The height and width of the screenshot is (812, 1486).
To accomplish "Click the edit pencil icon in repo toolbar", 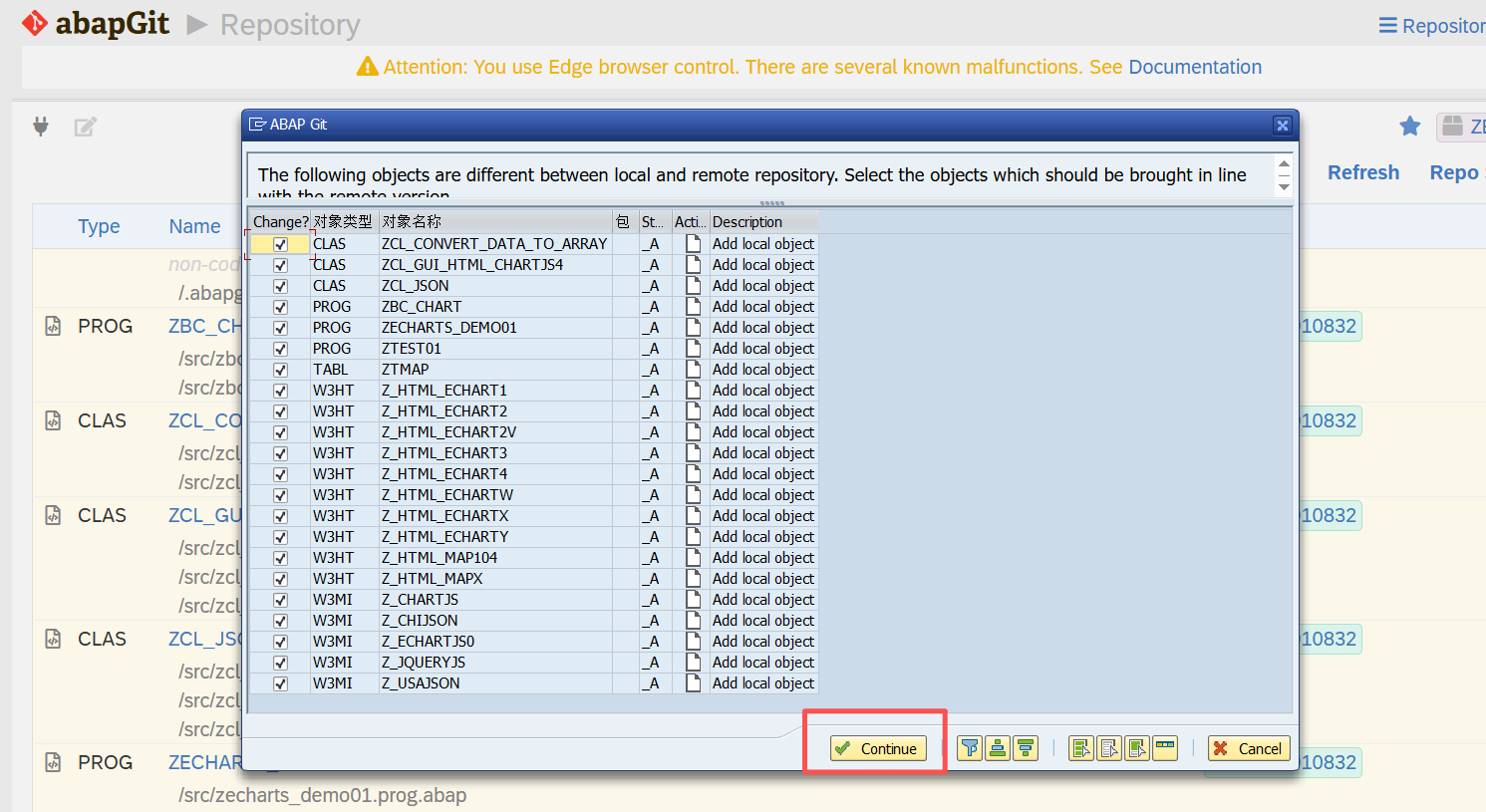I will pos(86,127).
